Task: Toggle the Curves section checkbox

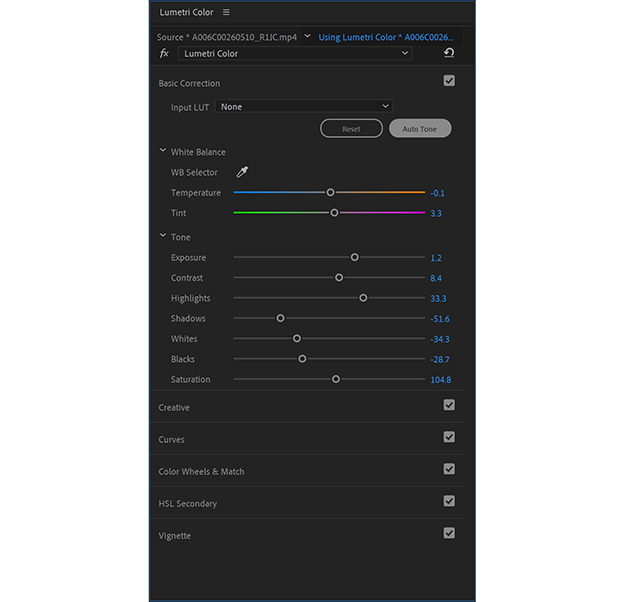Action: pos(449,437)
